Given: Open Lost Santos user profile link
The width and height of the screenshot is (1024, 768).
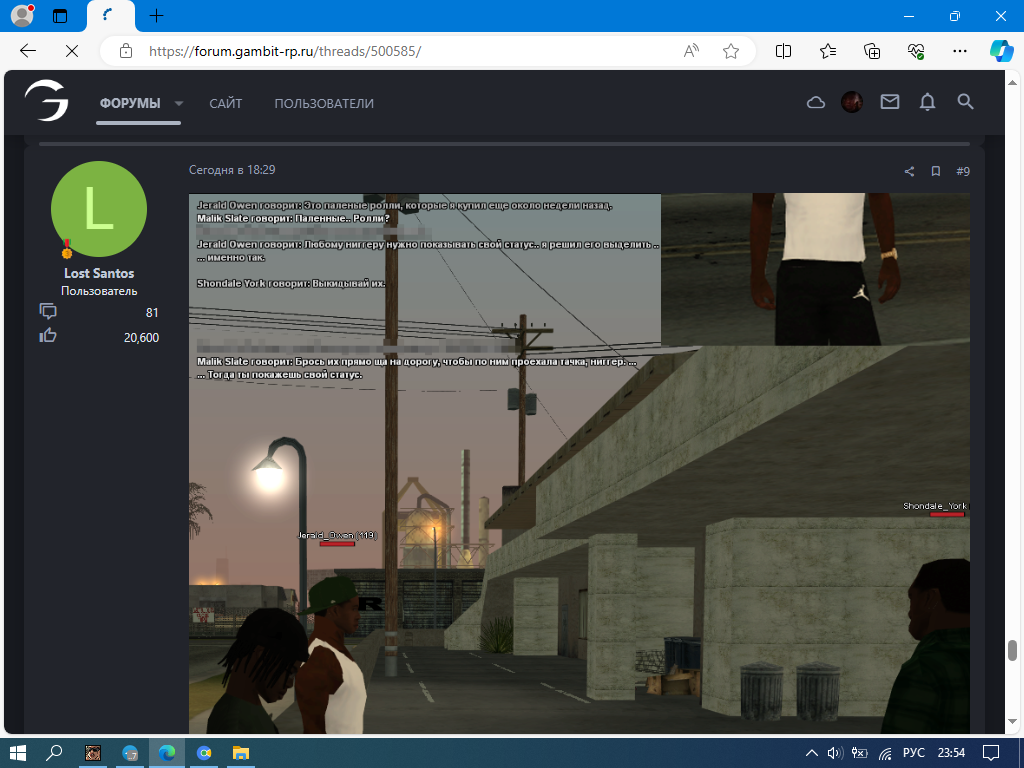Looking at the screenshot, I should 99,273.
